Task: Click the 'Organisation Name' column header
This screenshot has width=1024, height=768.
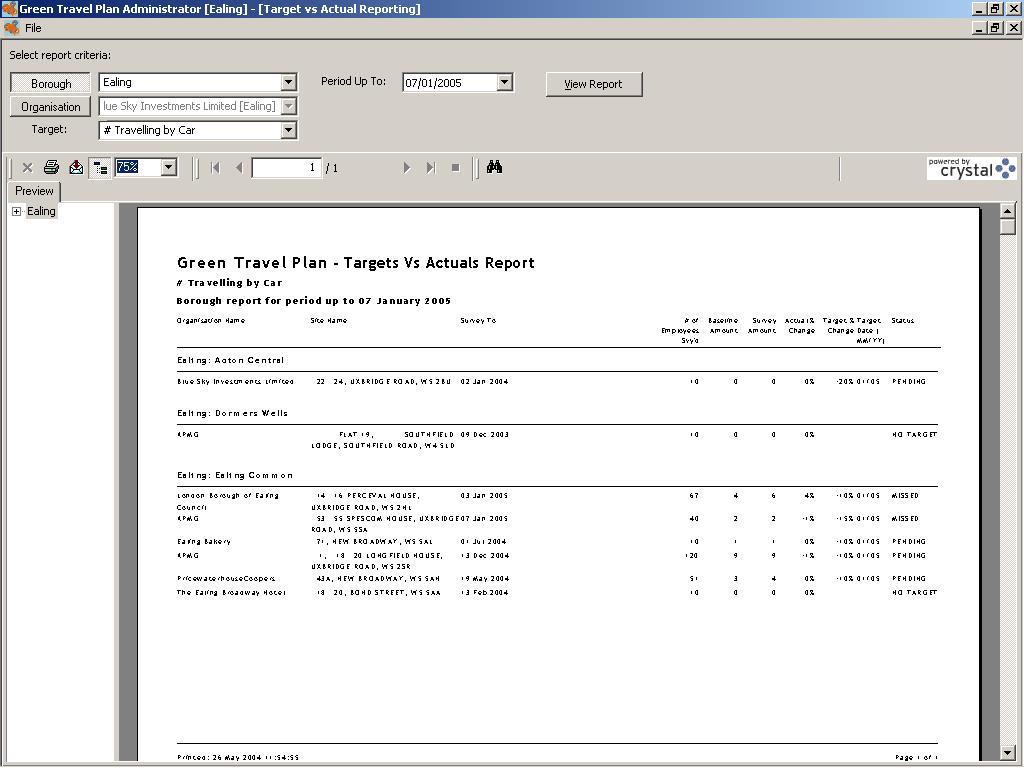Action: (211, 321)
